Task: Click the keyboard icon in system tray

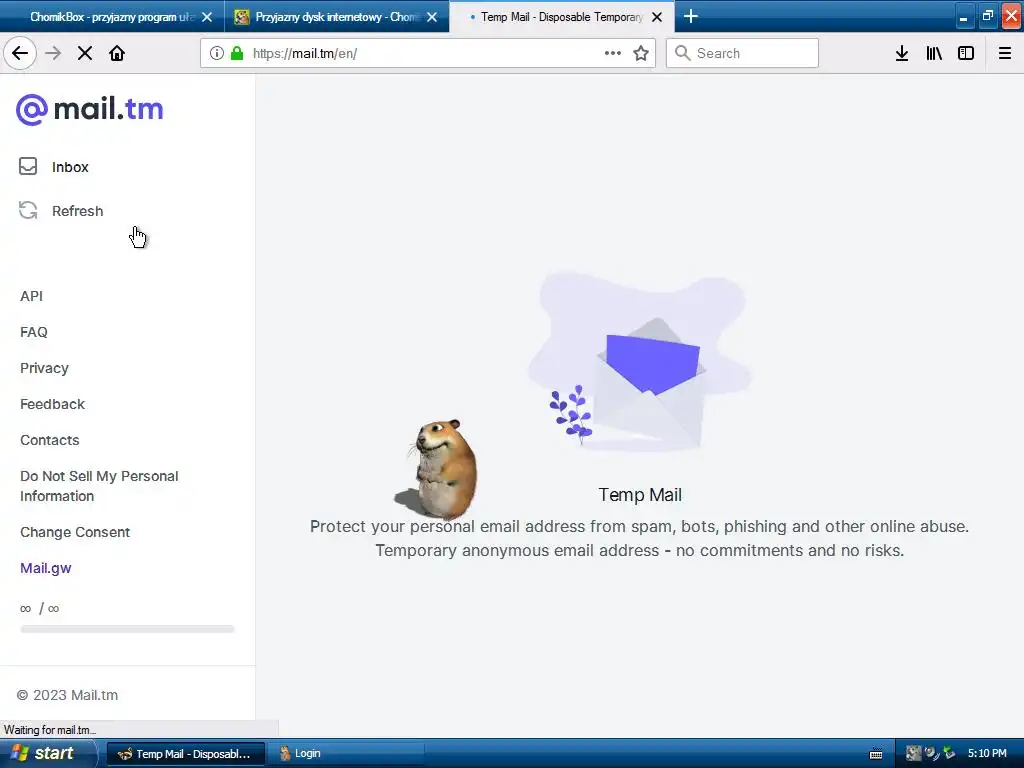Action: (x=876, y=754)
